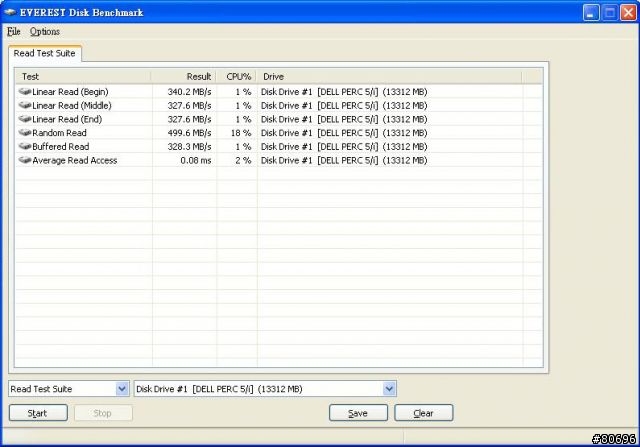Click the disk icon beside Average Read Access
The image size is (640, 447).
[x=25, y=160]
